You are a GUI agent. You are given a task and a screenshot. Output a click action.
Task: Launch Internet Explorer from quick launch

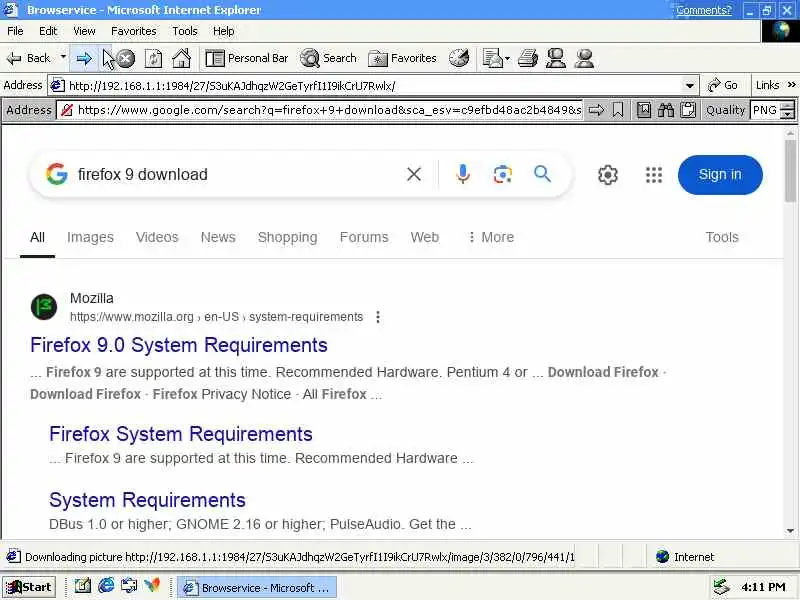(x=106, y=585)
